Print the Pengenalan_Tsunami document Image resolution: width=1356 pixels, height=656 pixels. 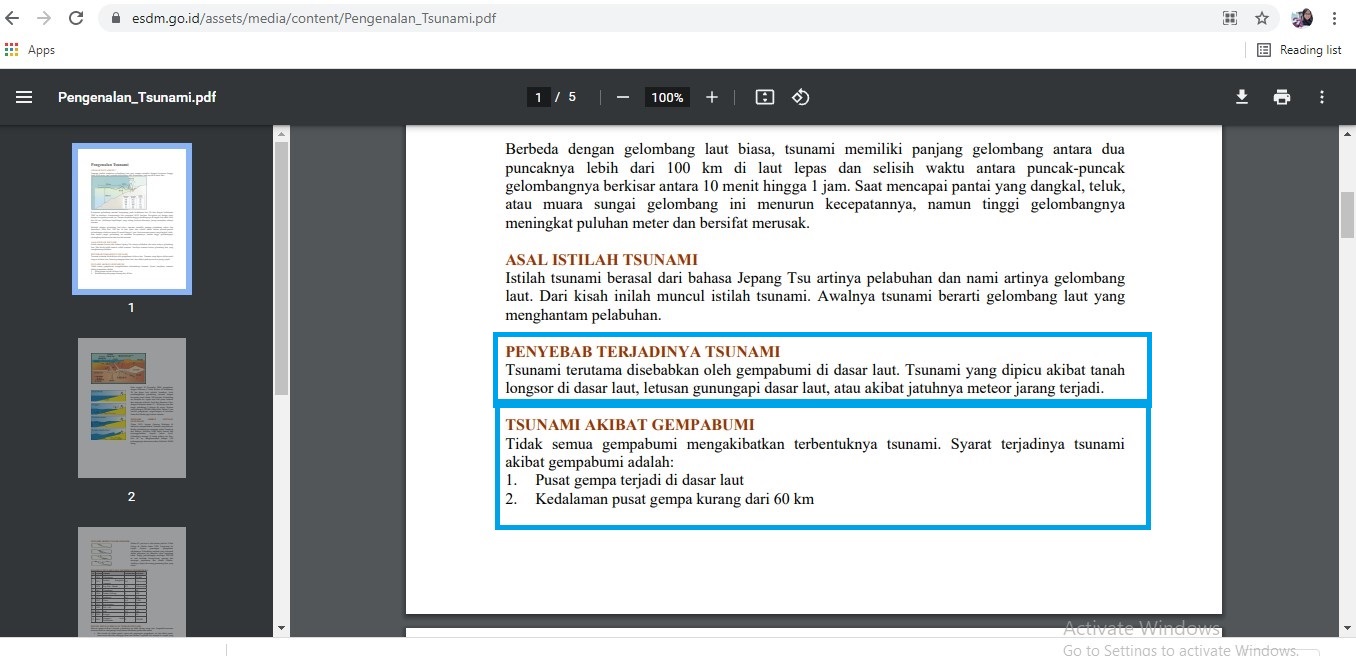pyautogui.click(x=1282, y=97)
